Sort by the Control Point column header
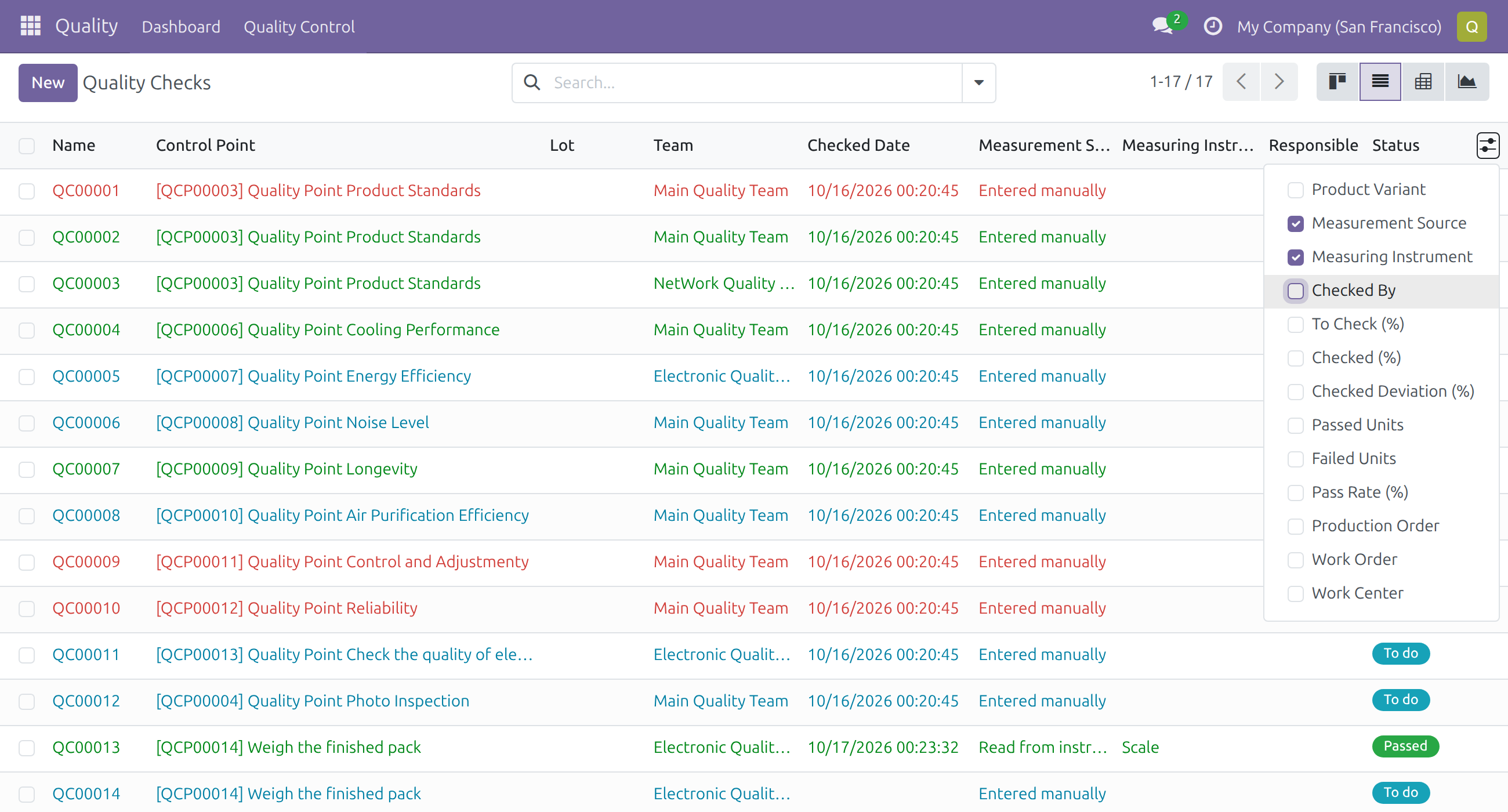The width and height of the screenshot is (1508, 812). 205,145
